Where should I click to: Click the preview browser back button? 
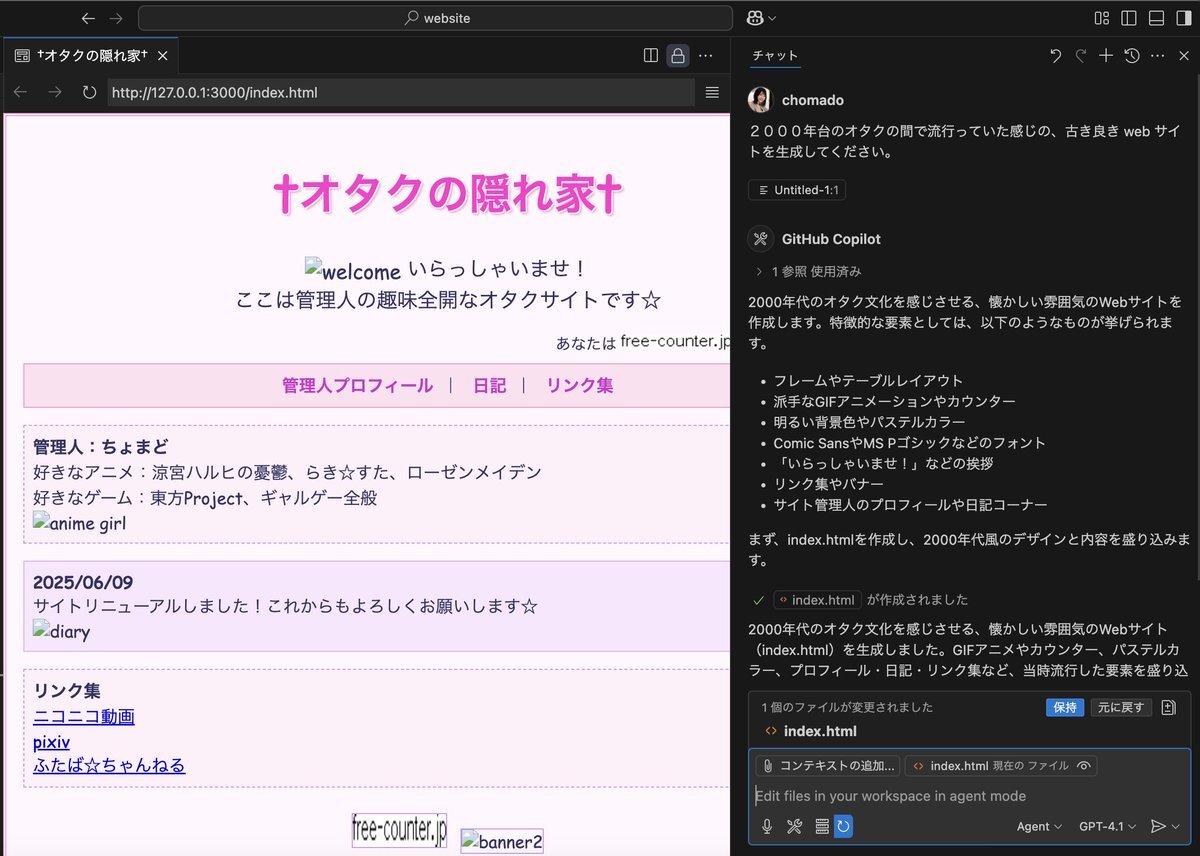(x=20, y=92)
